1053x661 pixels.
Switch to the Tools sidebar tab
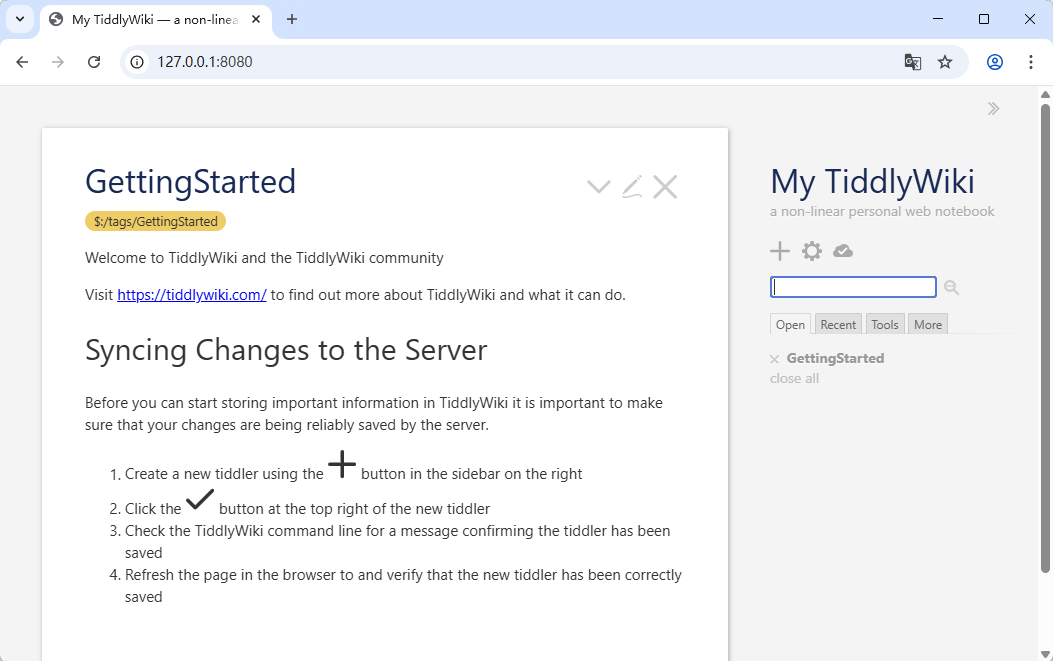point(885,324)
